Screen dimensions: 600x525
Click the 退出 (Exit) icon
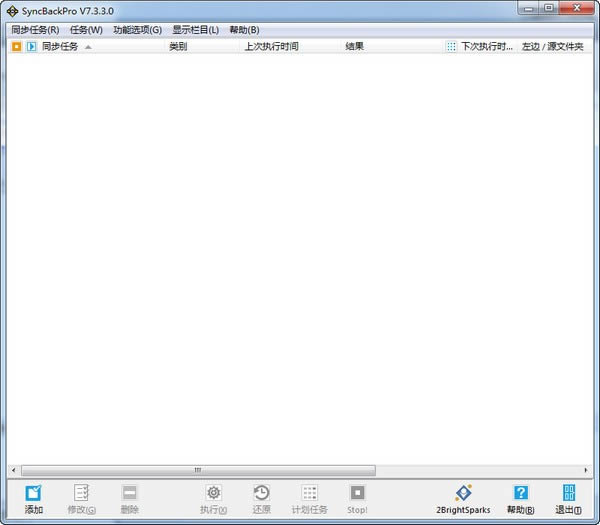coord(568,493)
